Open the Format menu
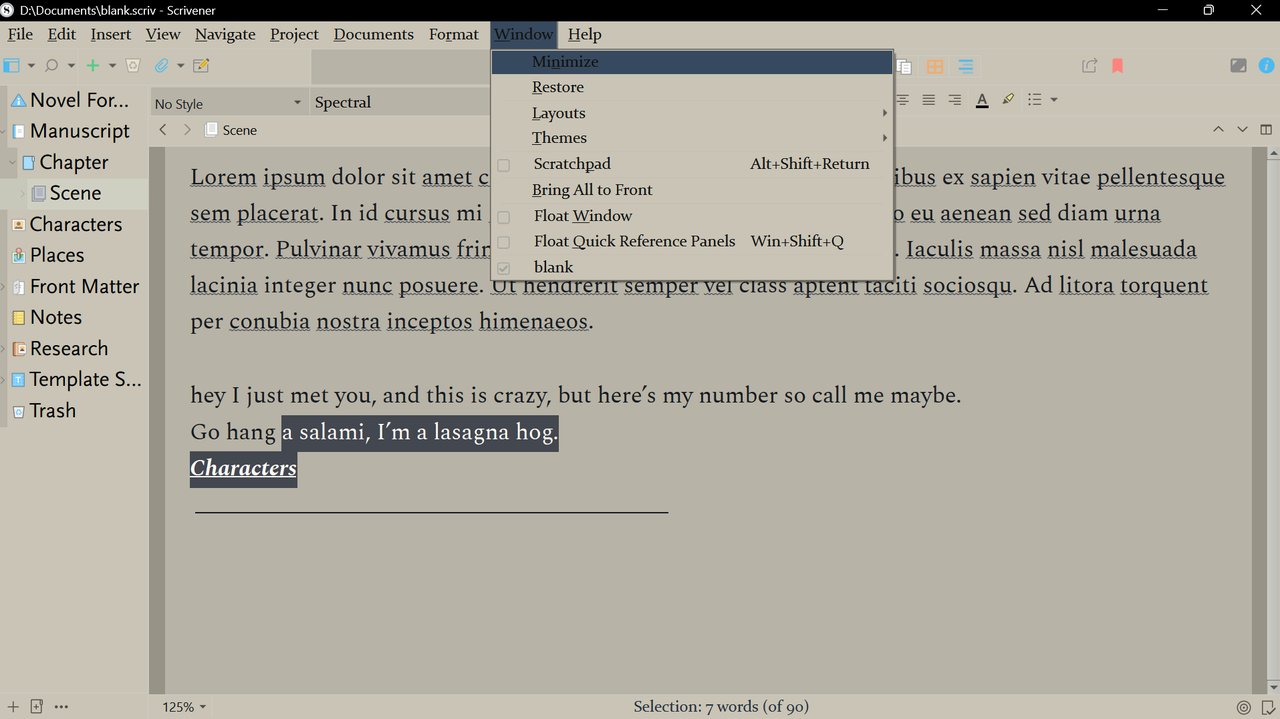Viewport: 1280px width, 719px height. tap(454, 34)
